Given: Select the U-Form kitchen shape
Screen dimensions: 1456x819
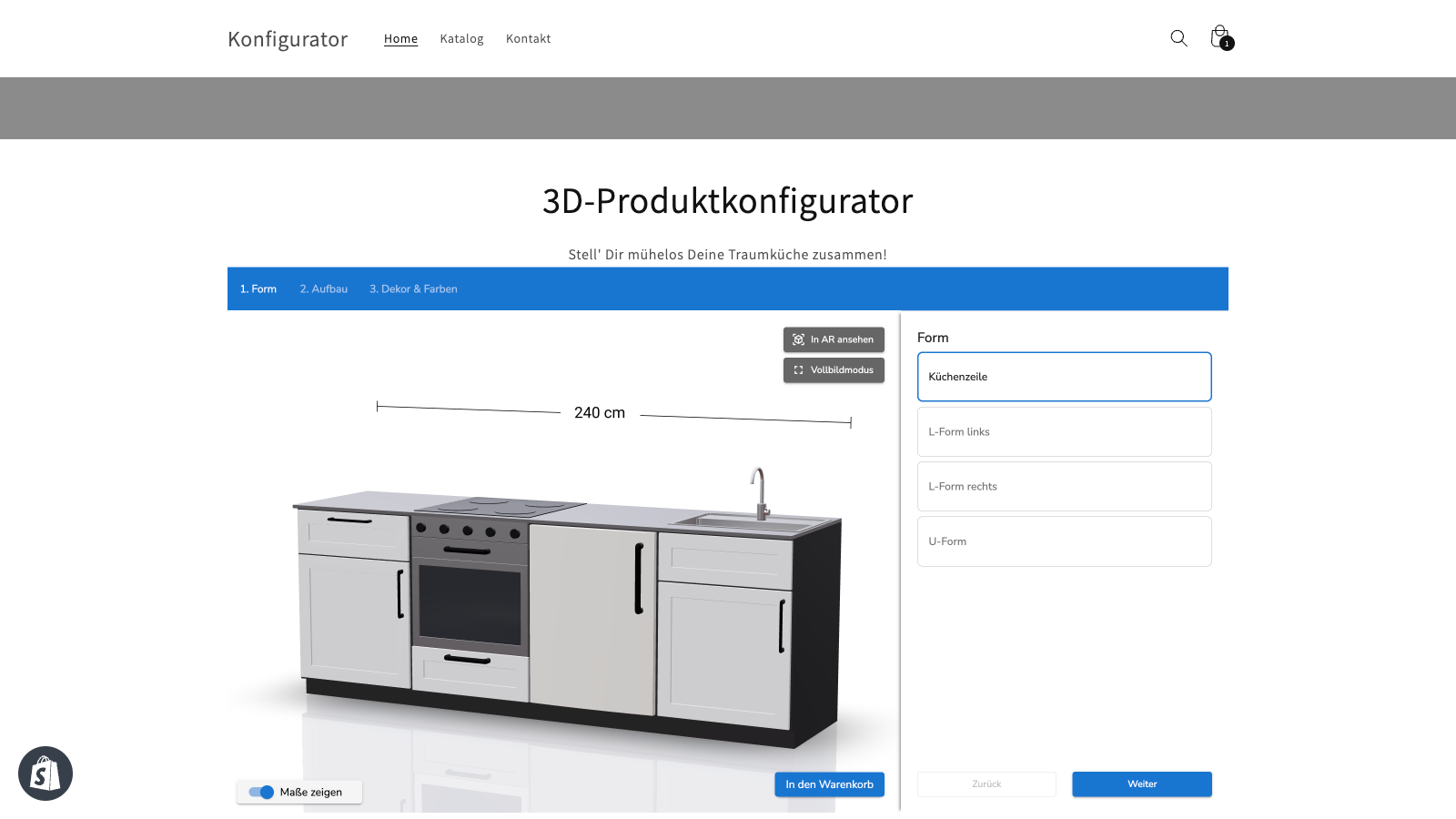Looking at the screenshot, I should 1064,541.
